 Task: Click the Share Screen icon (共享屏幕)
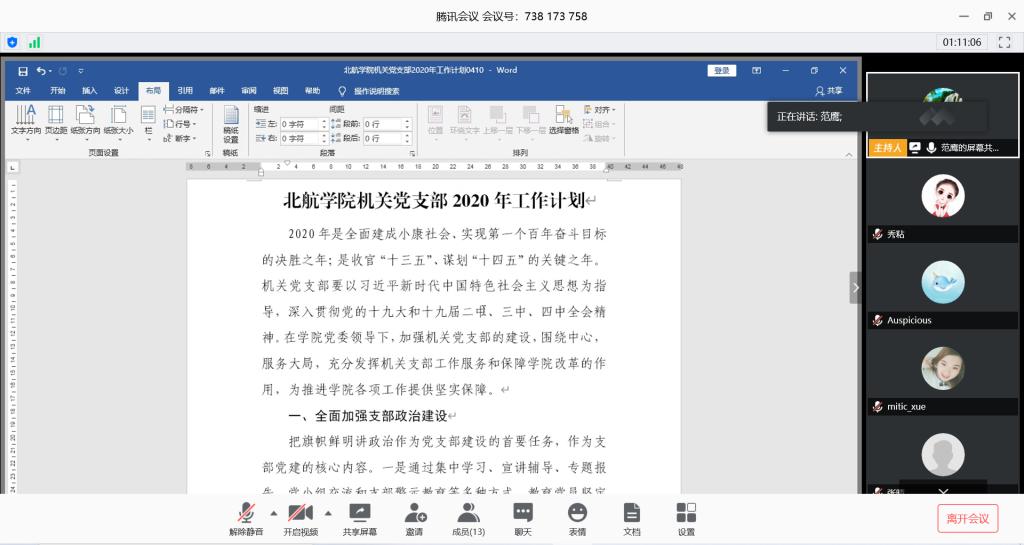(359, 514)
